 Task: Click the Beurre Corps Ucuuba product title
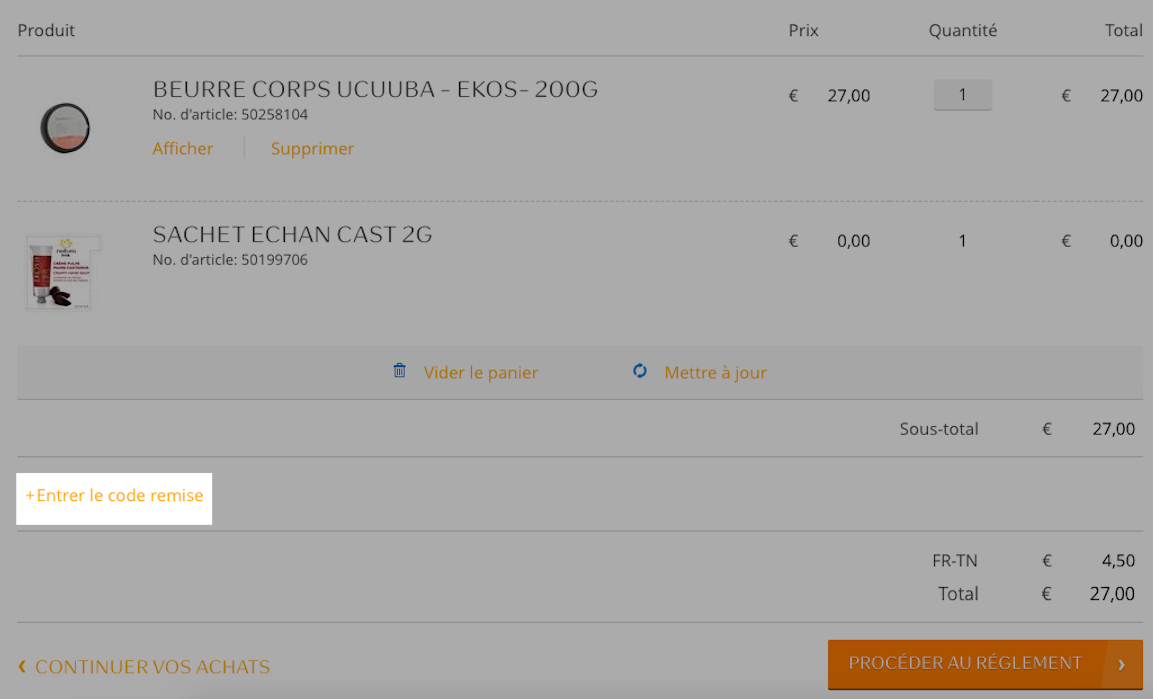point(375,89)
